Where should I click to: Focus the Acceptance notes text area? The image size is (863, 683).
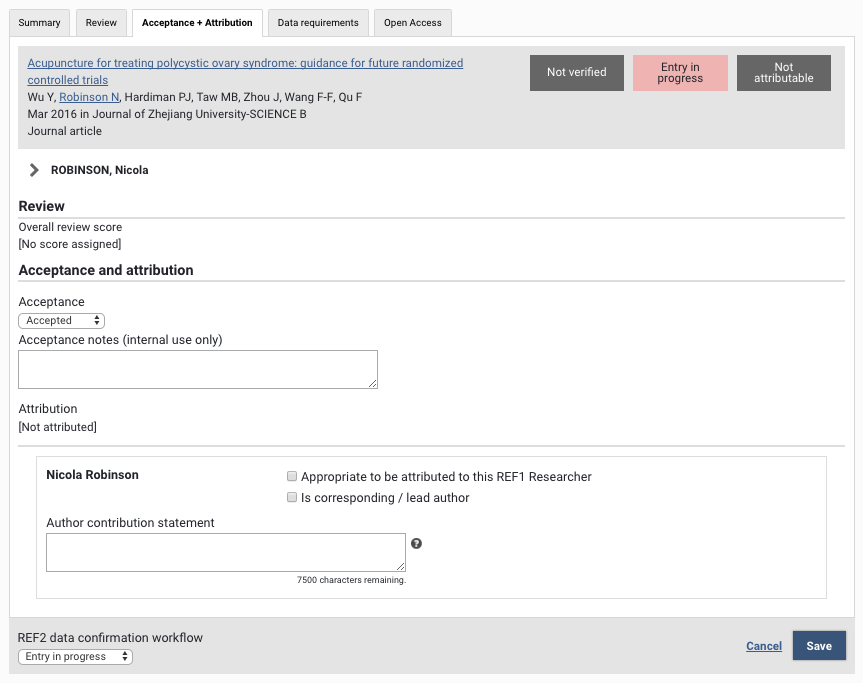[x=198, y=369]
